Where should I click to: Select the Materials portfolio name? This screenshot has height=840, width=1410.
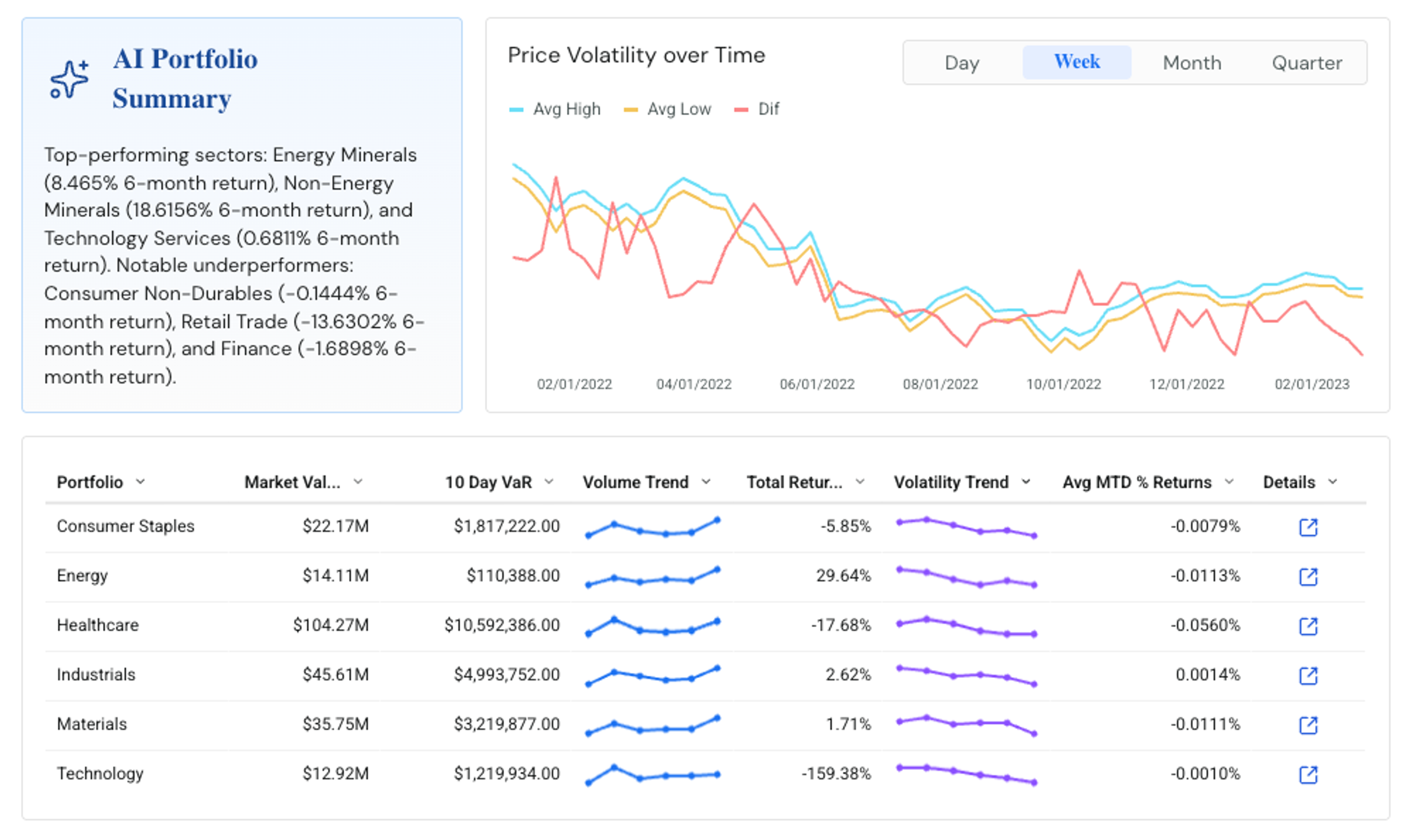(x=92, y=724)
